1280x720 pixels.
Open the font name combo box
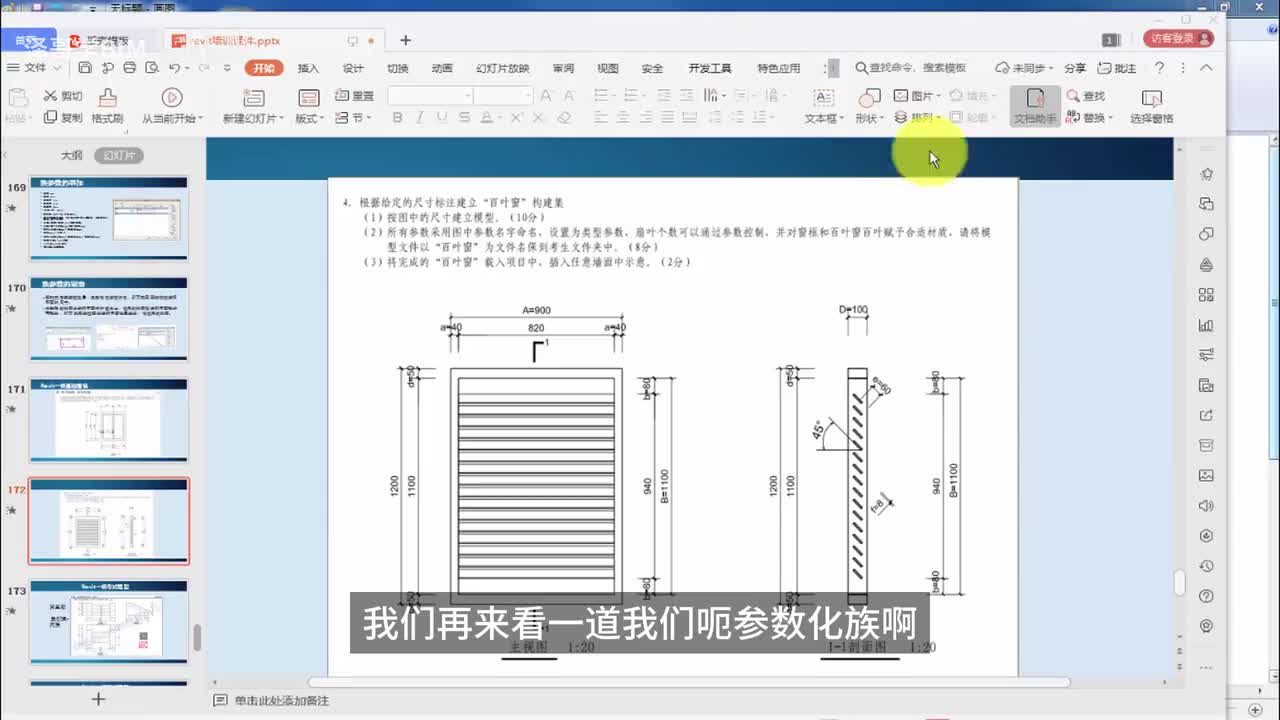click(x=430, y=96)
